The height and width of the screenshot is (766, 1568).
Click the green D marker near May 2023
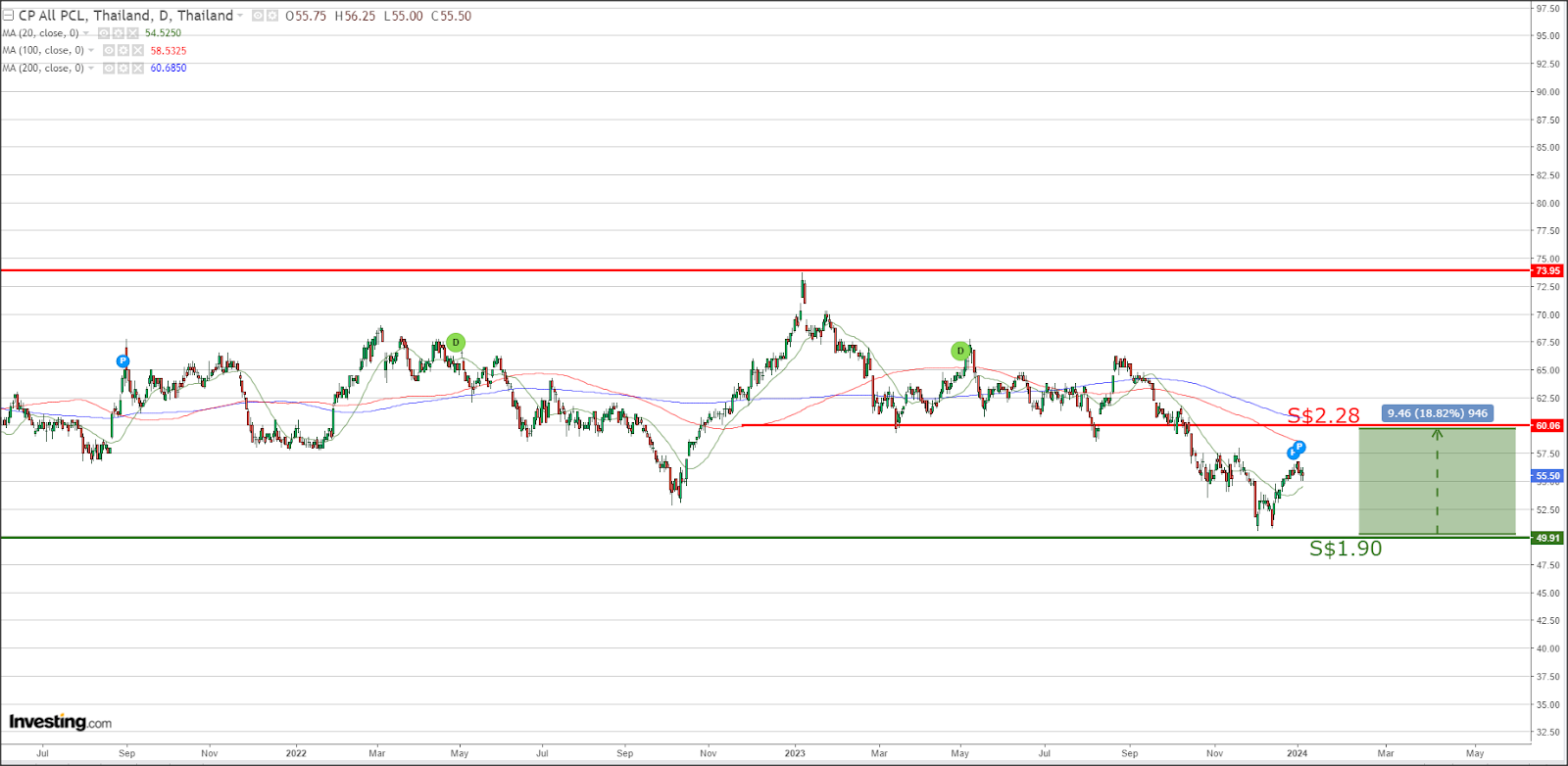[x=960, y=351]
